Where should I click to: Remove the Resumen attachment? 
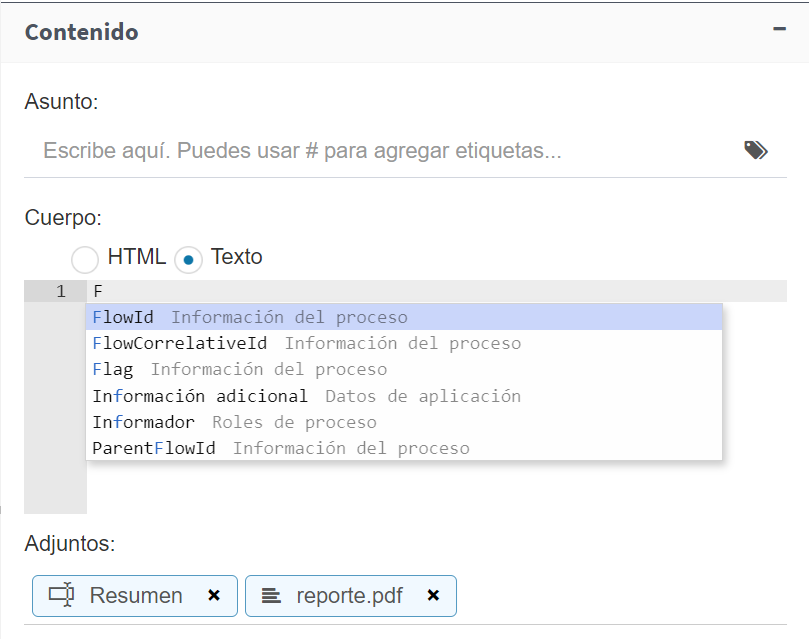pyautogui.click(x=214, y=596)
